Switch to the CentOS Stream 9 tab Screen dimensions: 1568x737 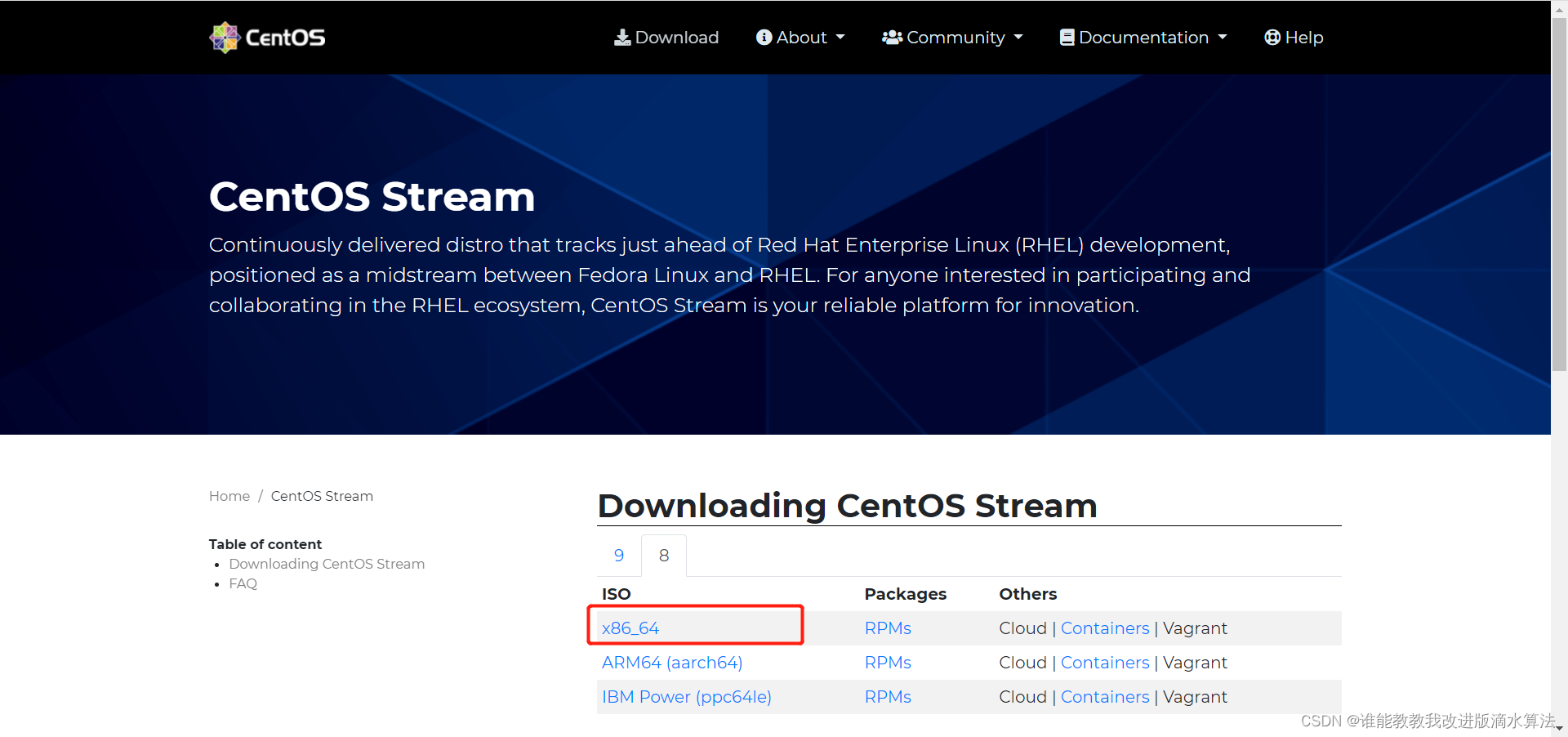[618, 555]
